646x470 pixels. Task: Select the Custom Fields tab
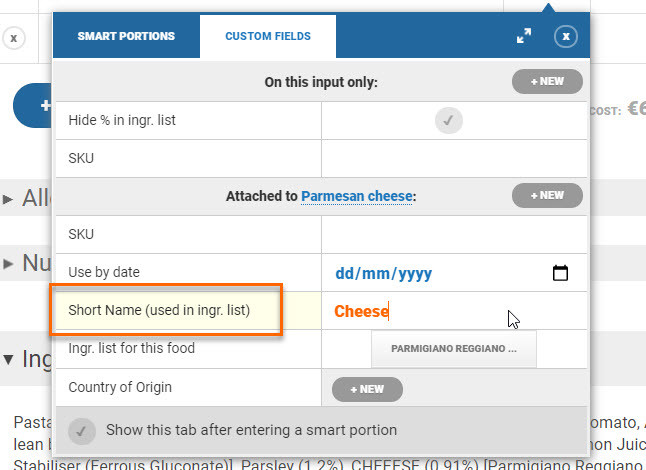pos(267,36)
